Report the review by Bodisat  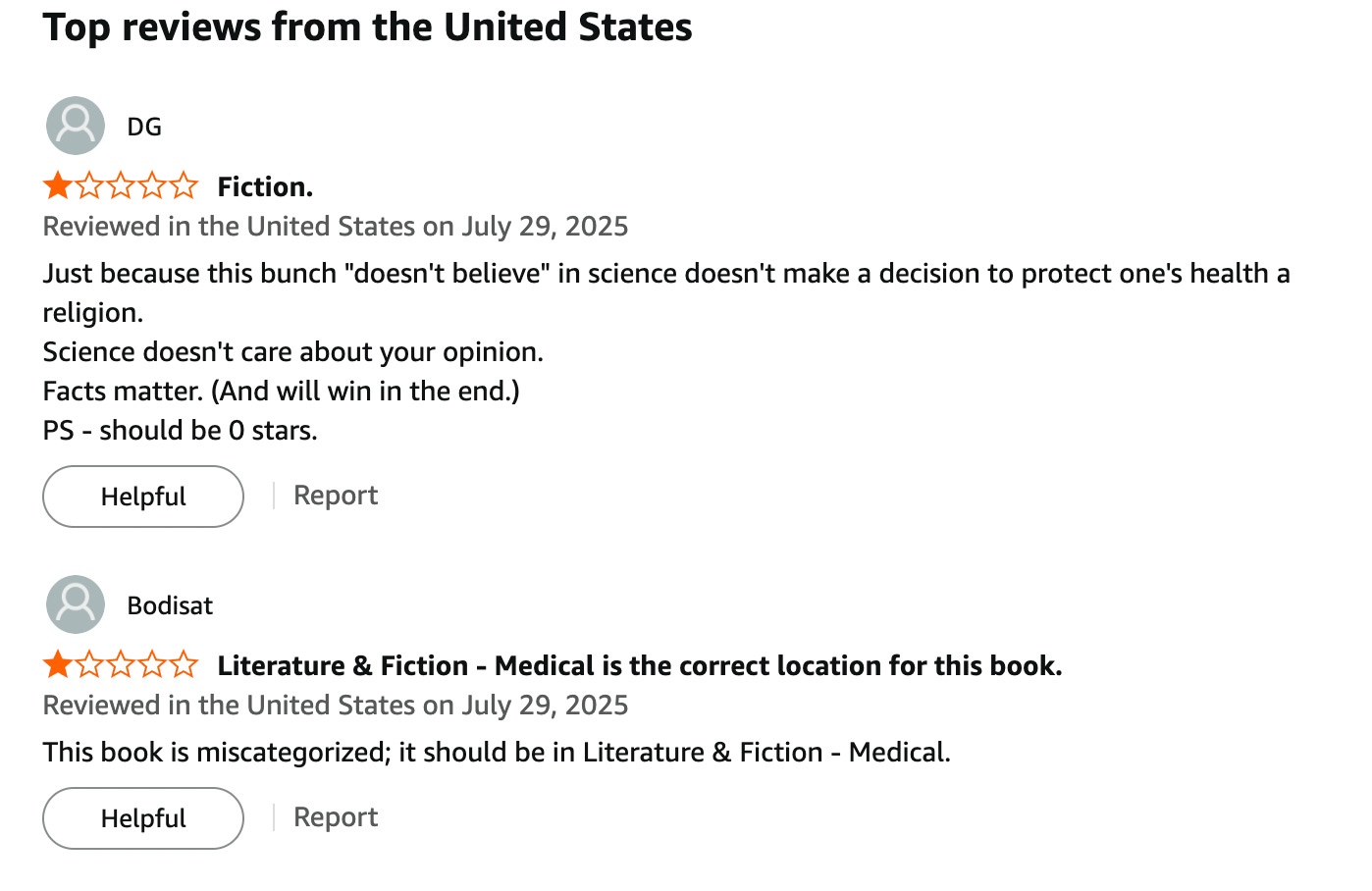point(336,817)
